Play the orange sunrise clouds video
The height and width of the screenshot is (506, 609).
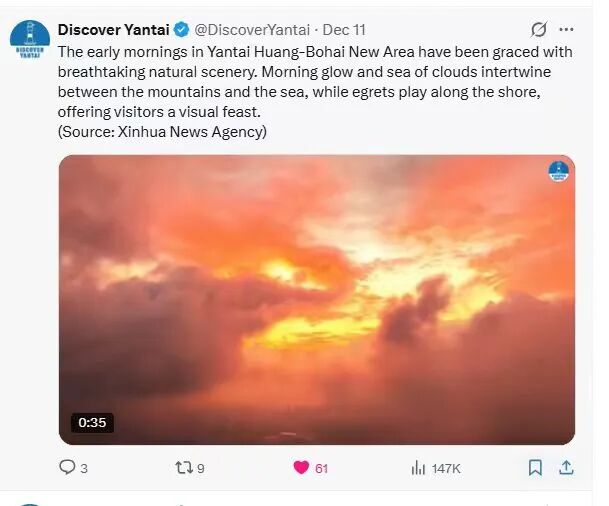pos(316,300)
